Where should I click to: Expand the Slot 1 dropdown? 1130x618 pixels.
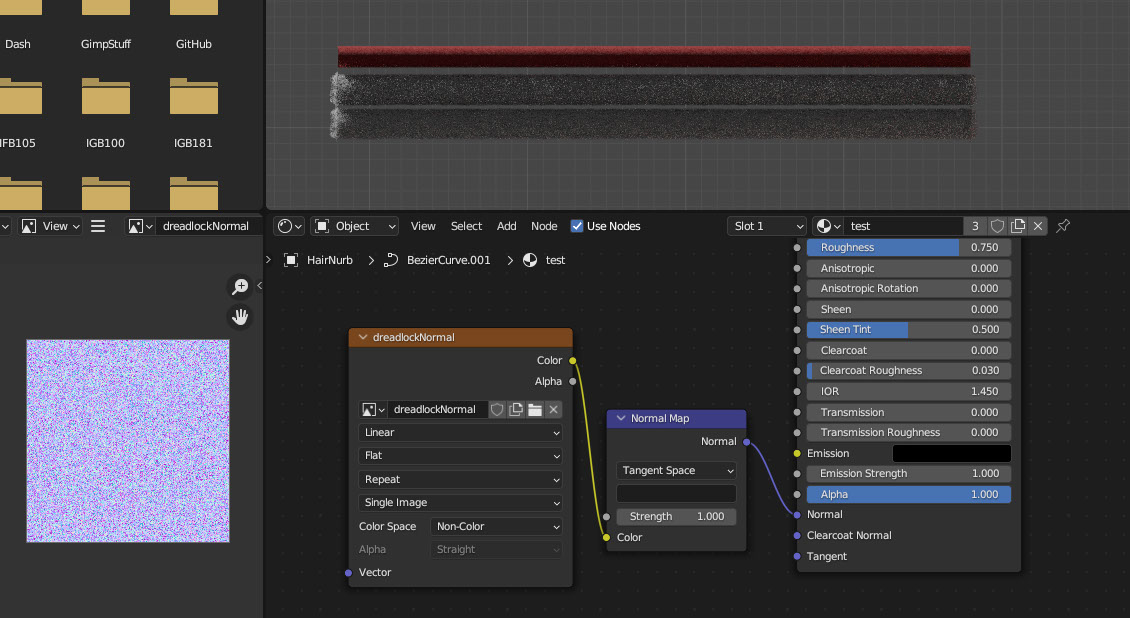coord(765,226)
